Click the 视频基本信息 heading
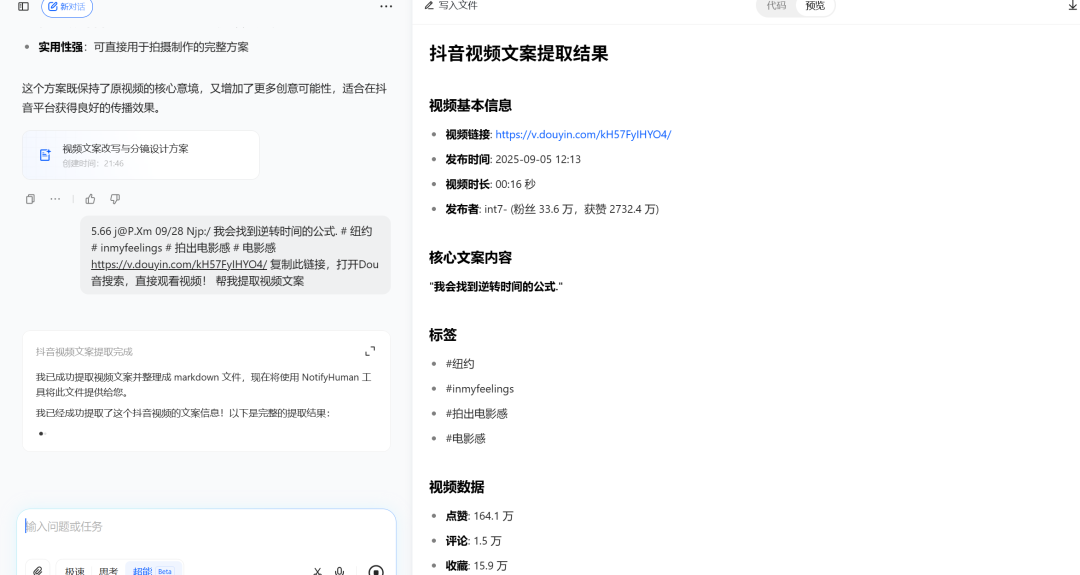Viewport: 1080px width, 575px height. coord(470,105)
